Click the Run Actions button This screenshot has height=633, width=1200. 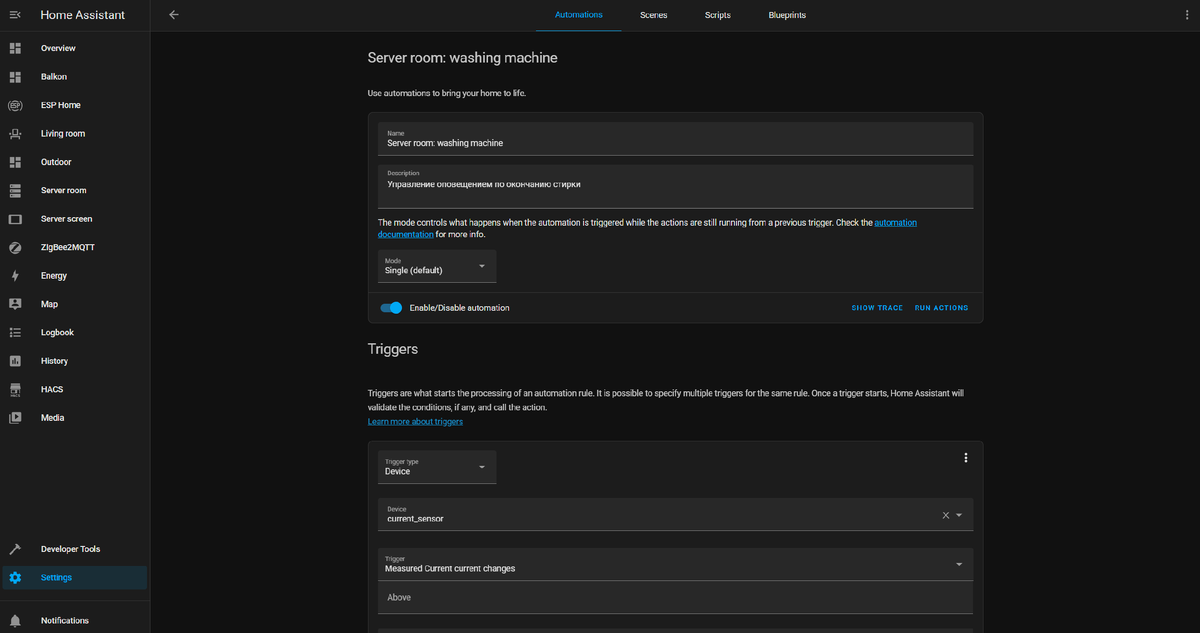pyautogui.click(x=942, y=308)
